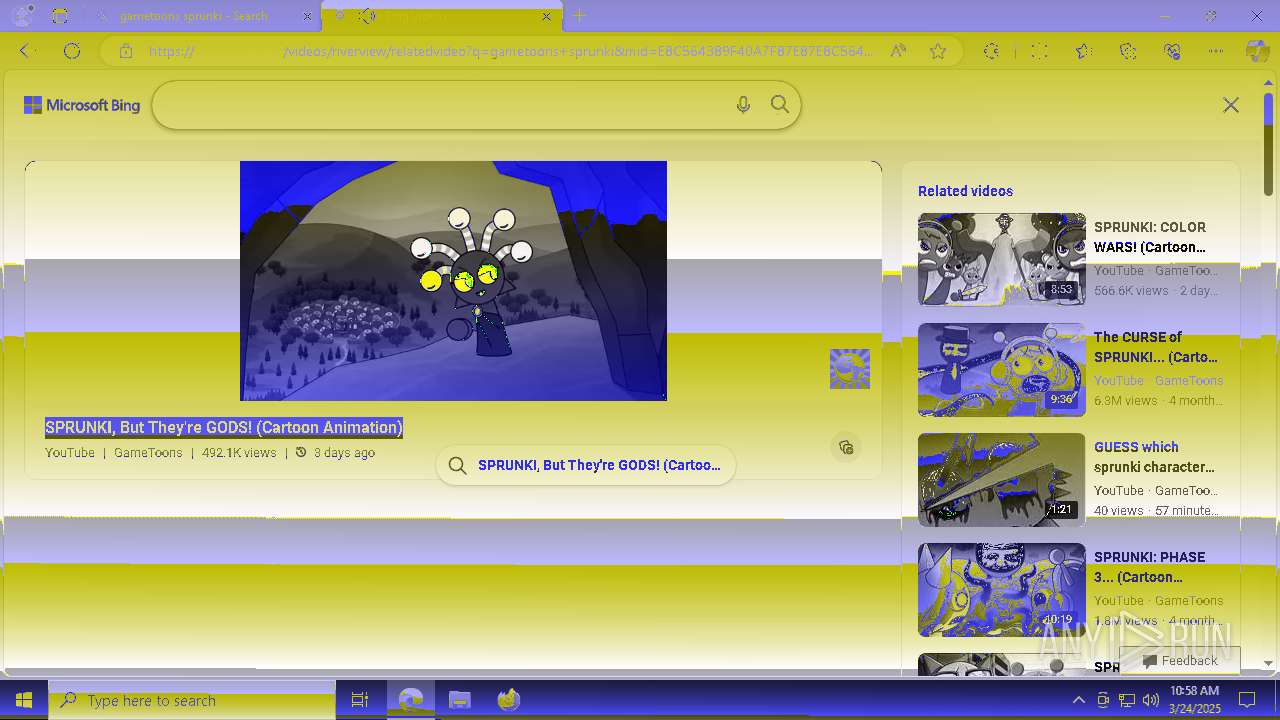This screenshot has height=720, width=1280.
Task: Add this page to favorites star
Action: click(938, 51)
